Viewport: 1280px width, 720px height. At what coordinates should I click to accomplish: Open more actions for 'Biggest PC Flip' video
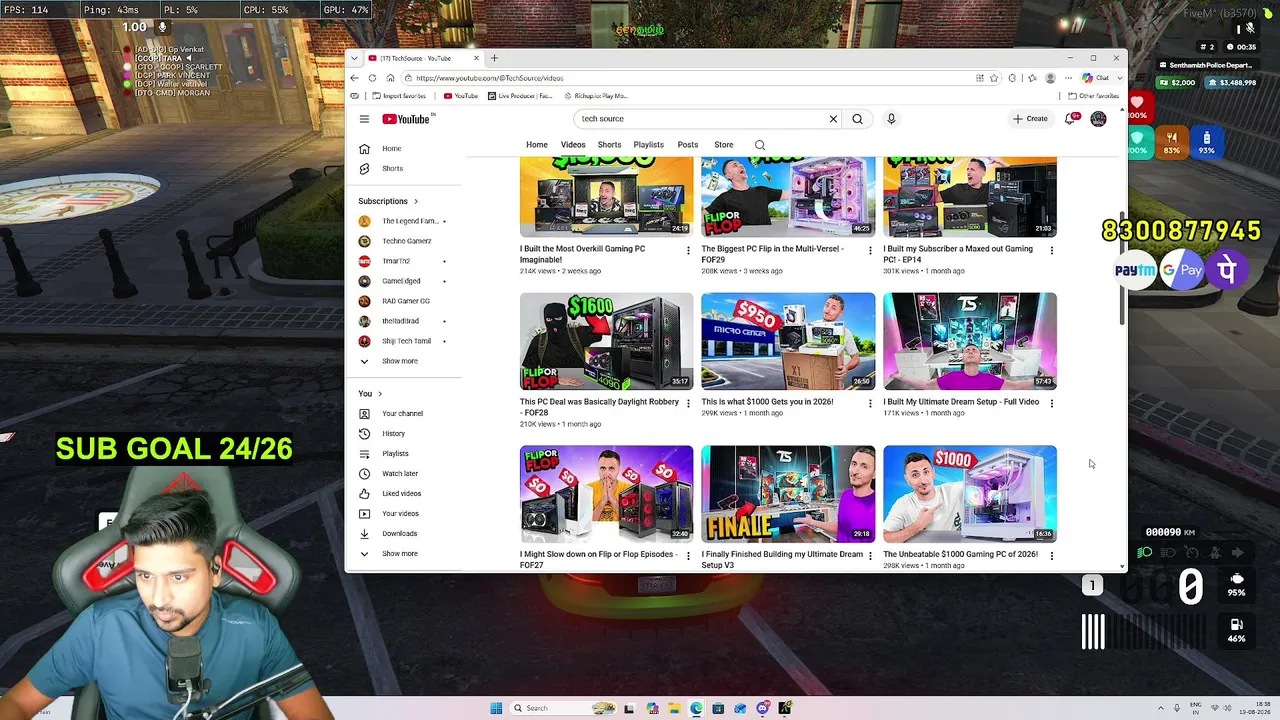(869, 250)
